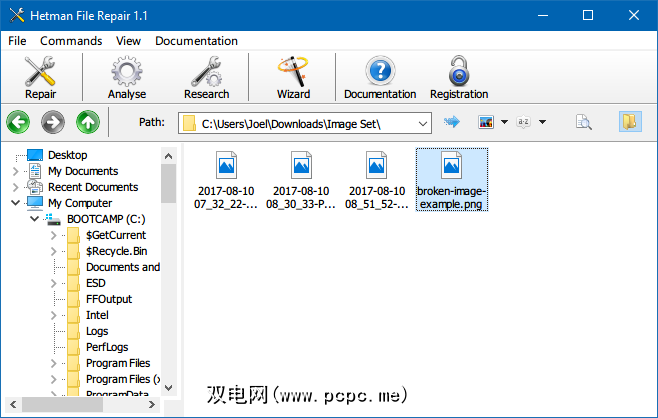Open the Research tool
Screen dimensions: 658x418
pyautogui.click(x=206, y=78)
